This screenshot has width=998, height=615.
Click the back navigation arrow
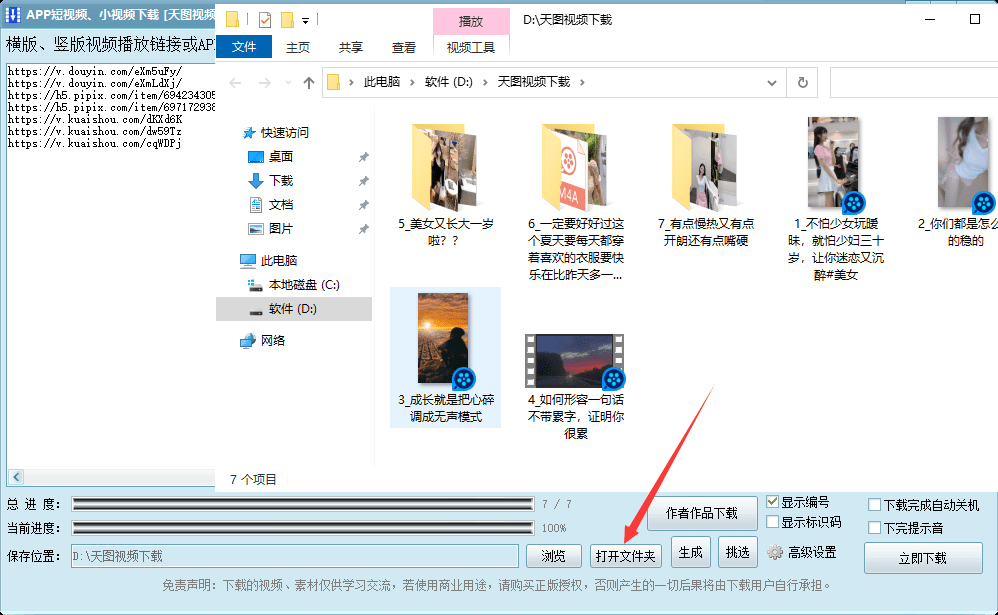click(x=235, y=82)
